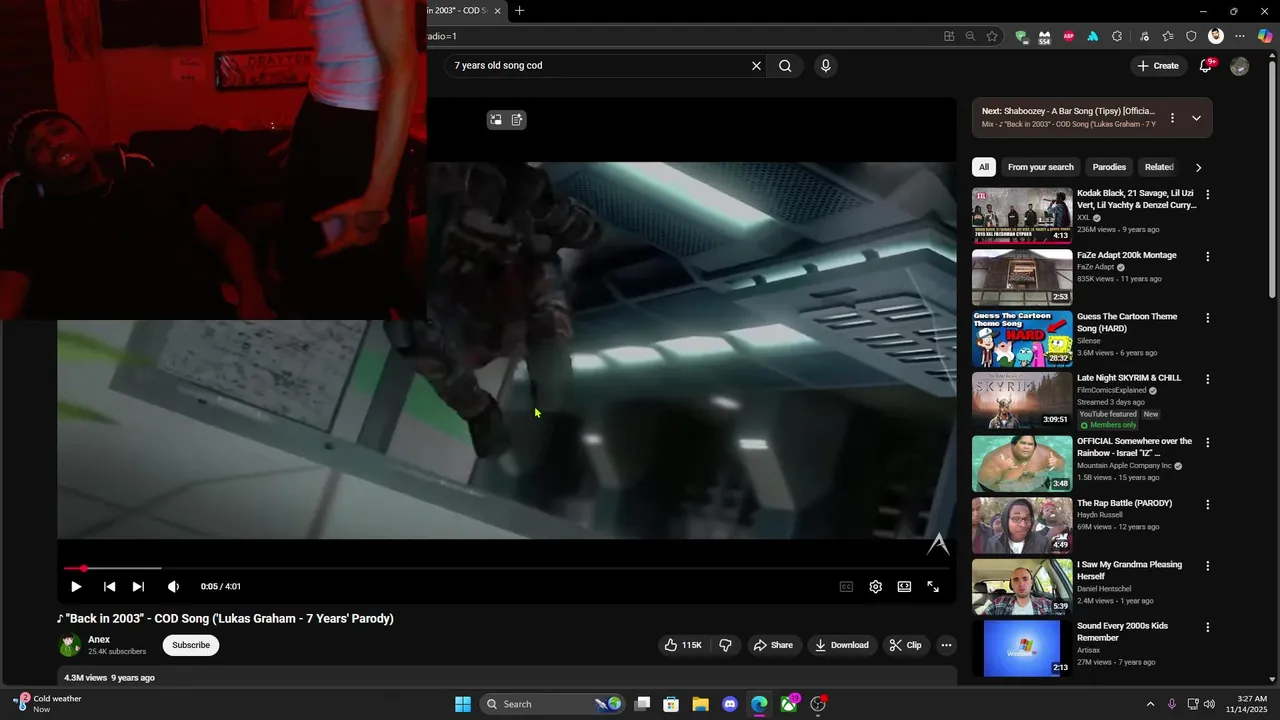
Task: Open browser Favorites list
Action: click(x=1168, y=36)
